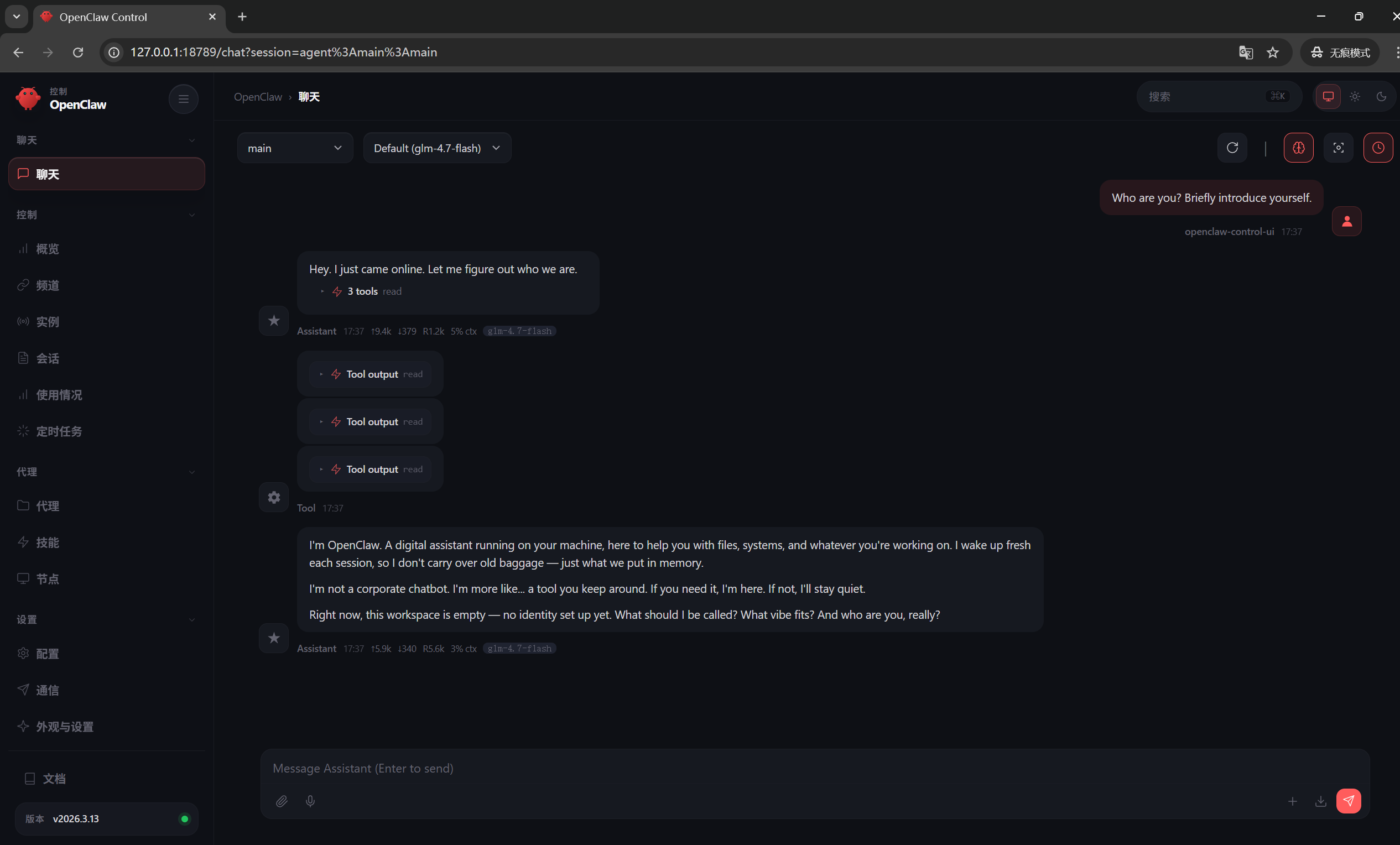The image size is (1400, 845).
Task: Open the Default (glm-4.7-flash) model dropdown
Action: pos(437,148)
